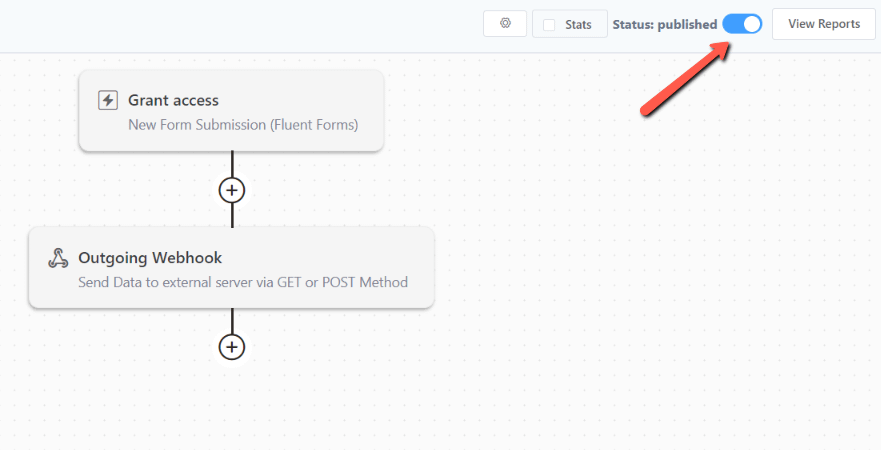
Task: Click connector line under Outgoing Webhook card
Action: pyautogui.click(x=232, y=321)
